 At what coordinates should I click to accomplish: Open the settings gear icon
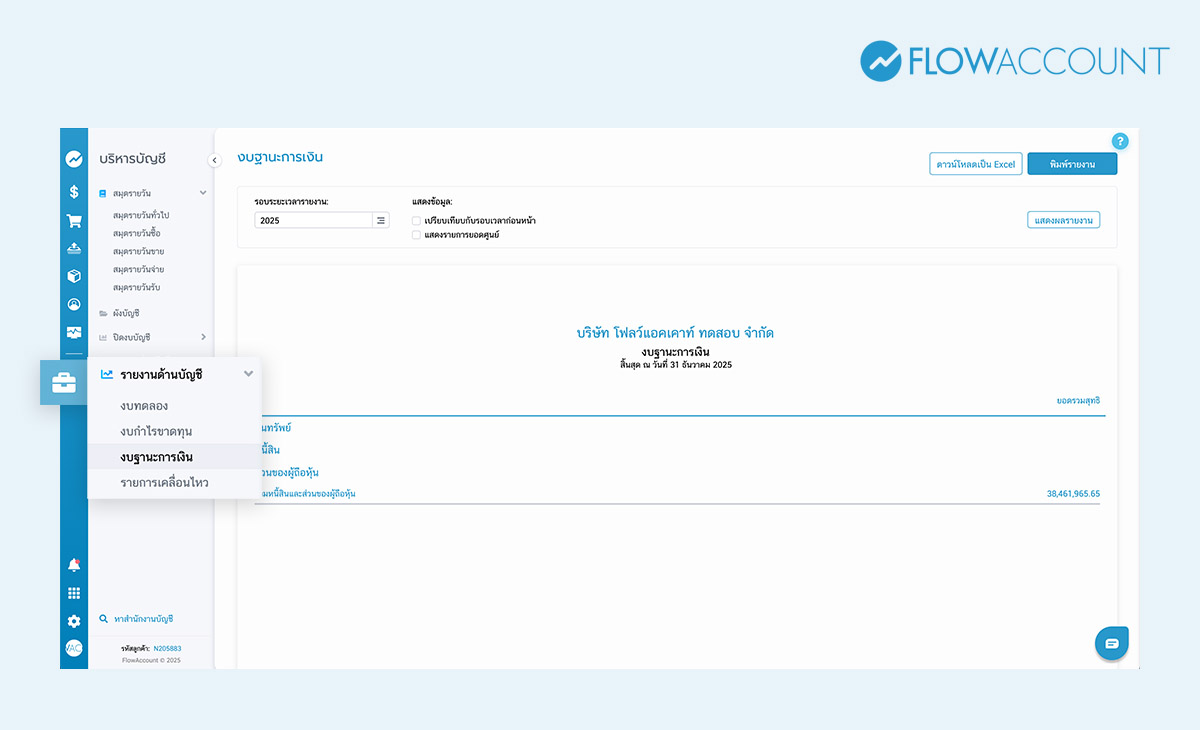(74, 621)
